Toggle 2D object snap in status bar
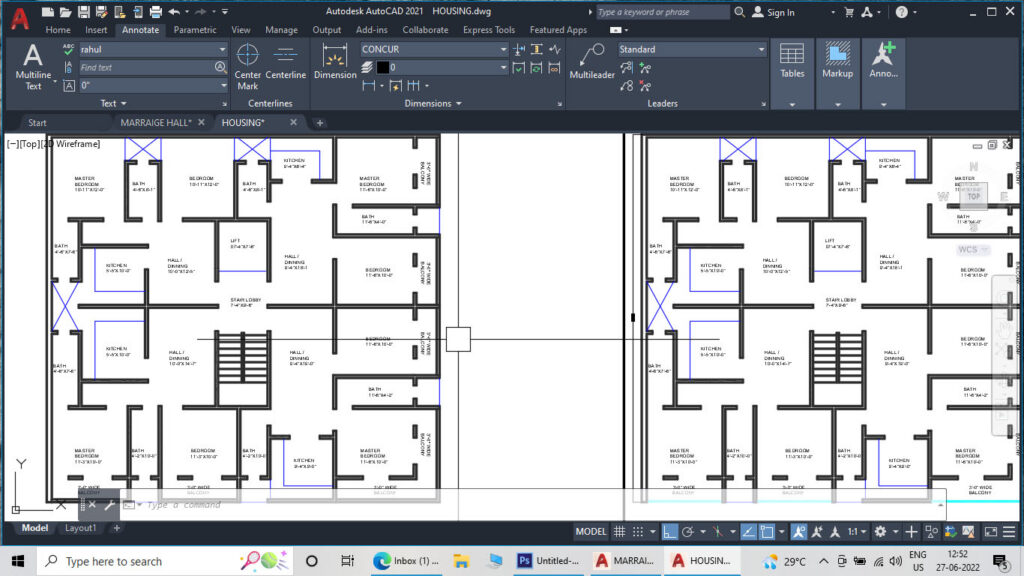 (767, 532)
